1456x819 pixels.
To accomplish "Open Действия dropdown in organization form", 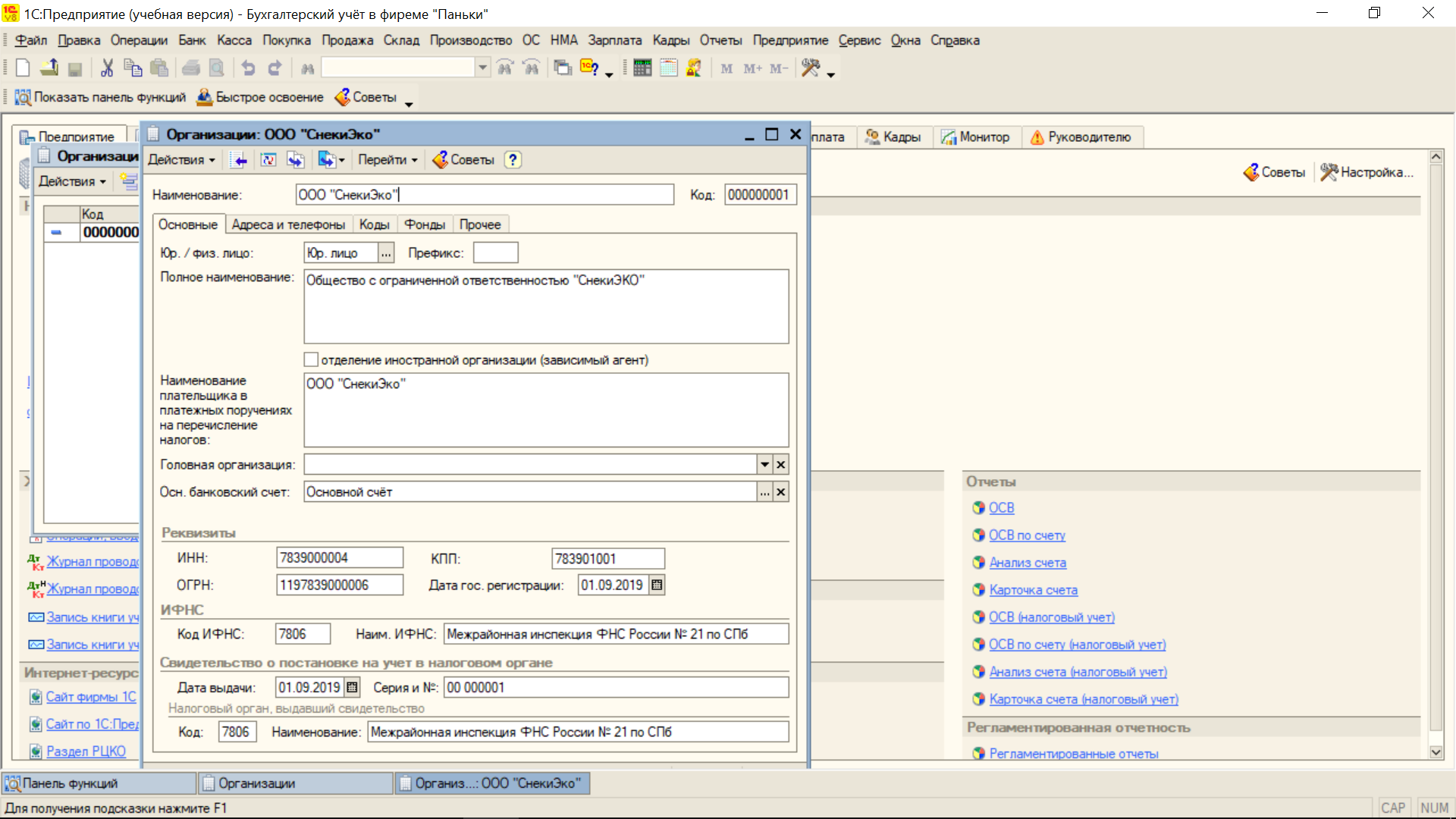I will (x=181, y=160).
